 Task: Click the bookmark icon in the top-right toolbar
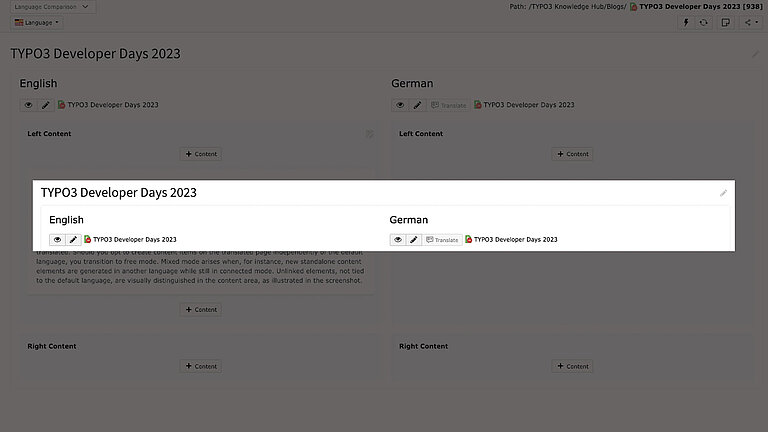pyautogui.click(x=725, y=22)
